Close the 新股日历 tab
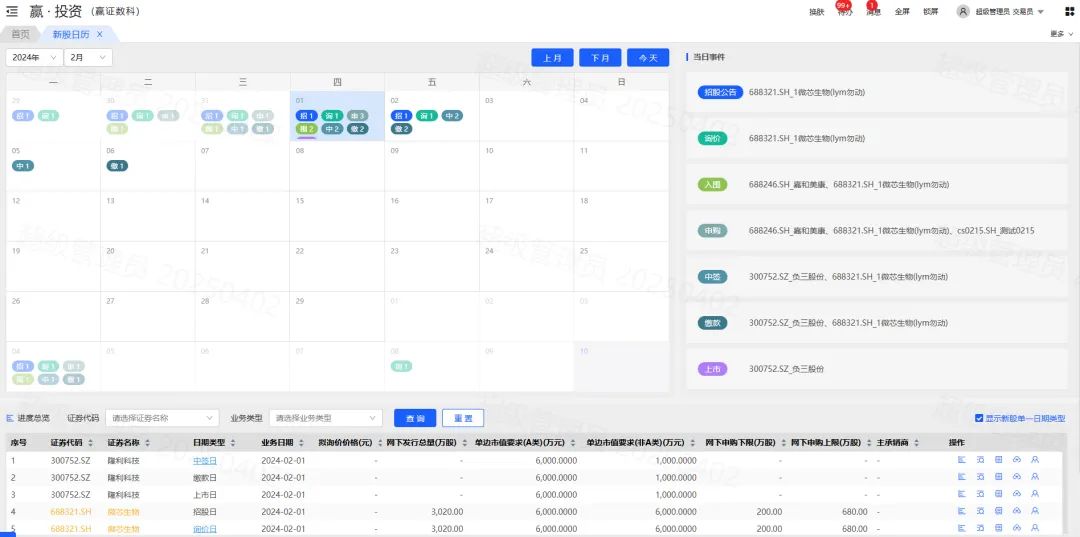The height and width of the screenshot is (537, 1080). (100, 34)
